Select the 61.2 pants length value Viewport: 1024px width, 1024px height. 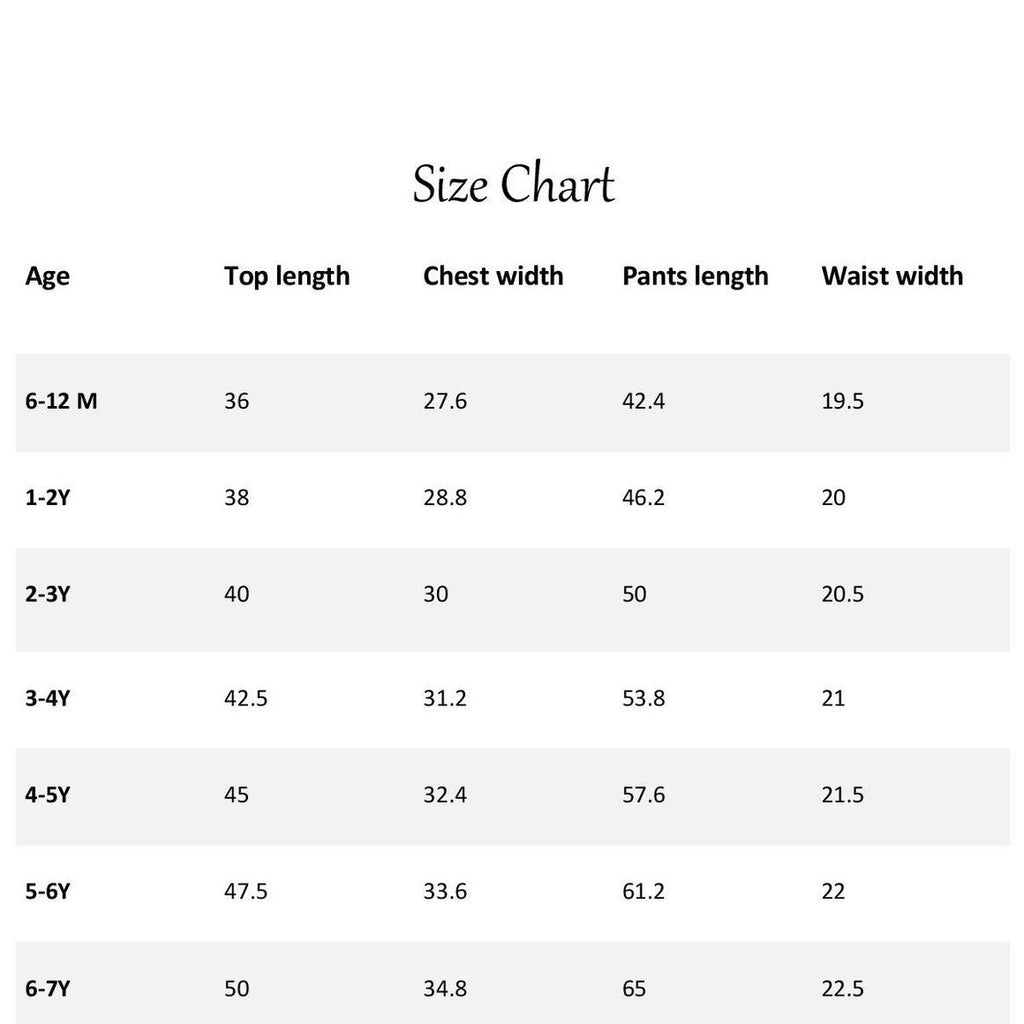(x=643, y=891)
